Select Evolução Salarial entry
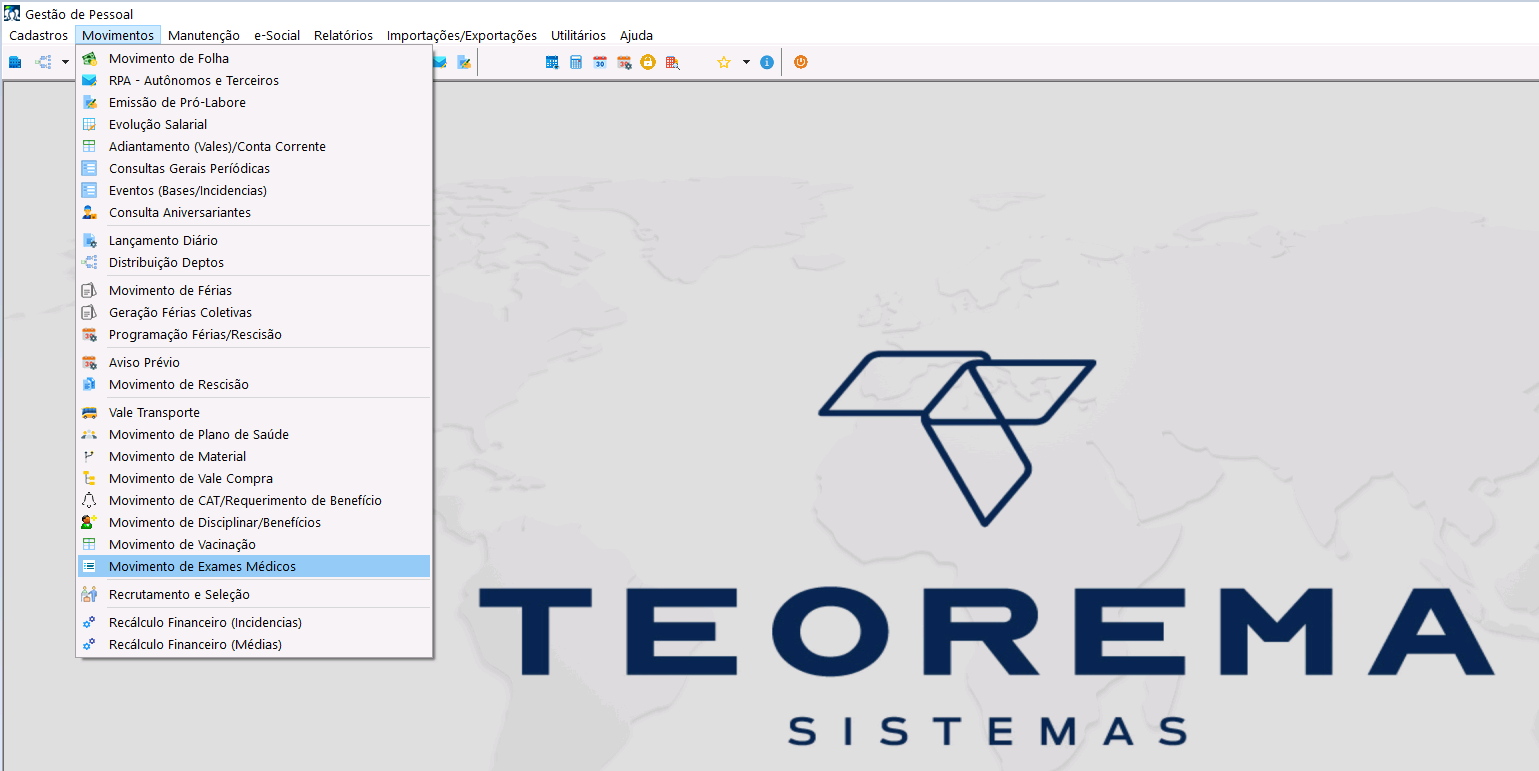The width and height of the screenshot is (1539, 771). pyautogui.click(x=254, y=125)
